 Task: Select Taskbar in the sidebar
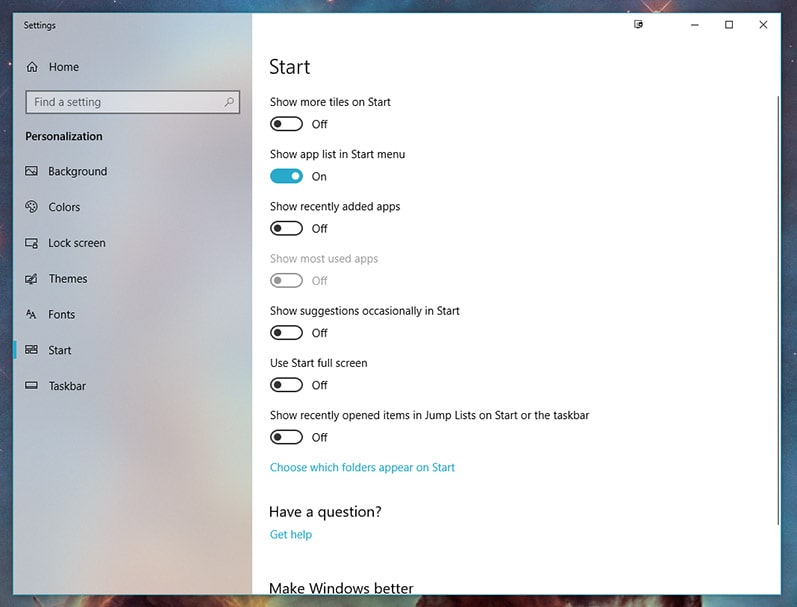pyautogui.click(x=132, y=386)
